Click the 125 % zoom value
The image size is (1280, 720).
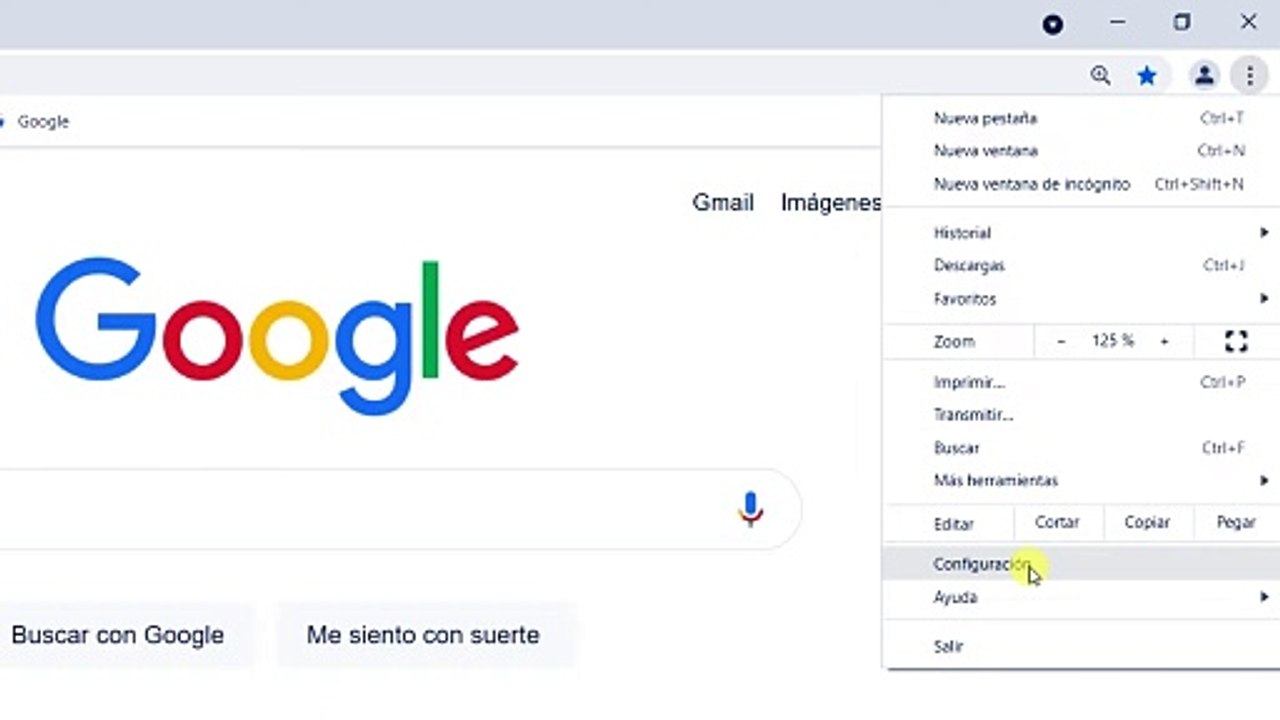click(1113, 341)
